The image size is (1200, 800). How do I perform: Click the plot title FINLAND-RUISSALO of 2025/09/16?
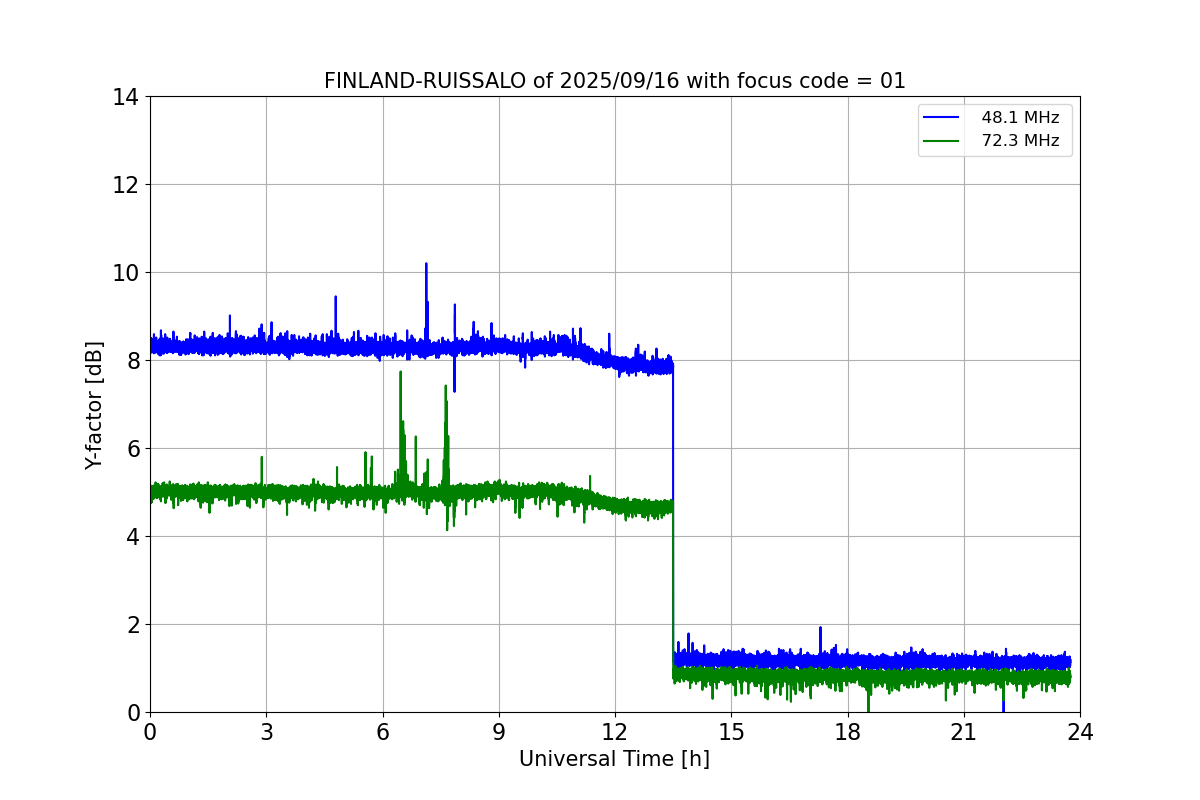[x=614, y=81]
